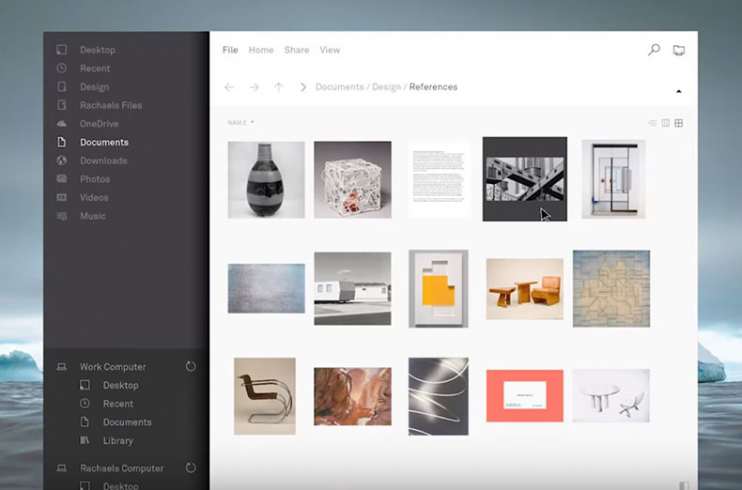
Task: Click the folder icon next to search
Action: [679, 50]
